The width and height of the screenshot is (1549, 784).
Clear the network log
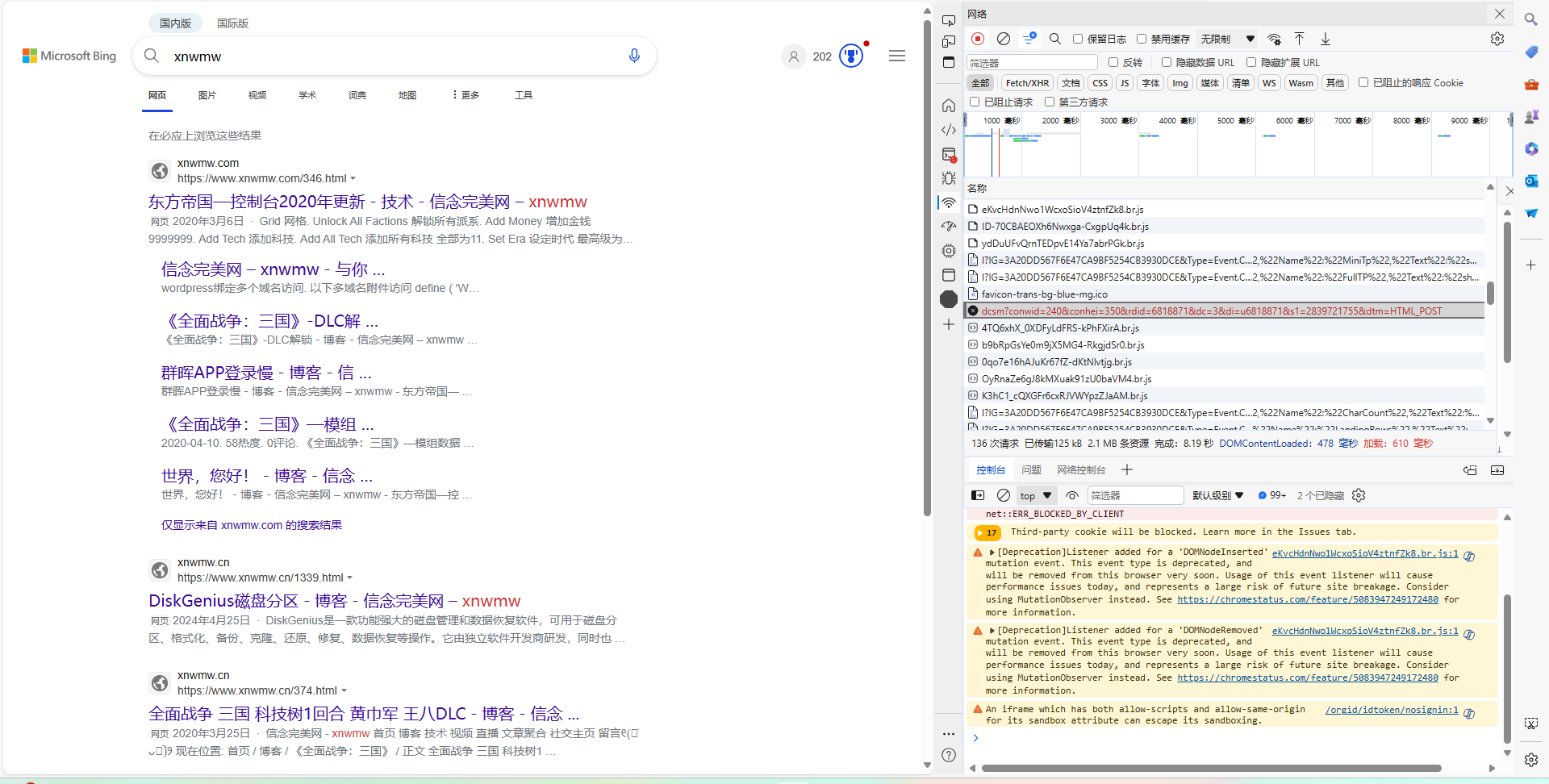tap(1004, 39)
